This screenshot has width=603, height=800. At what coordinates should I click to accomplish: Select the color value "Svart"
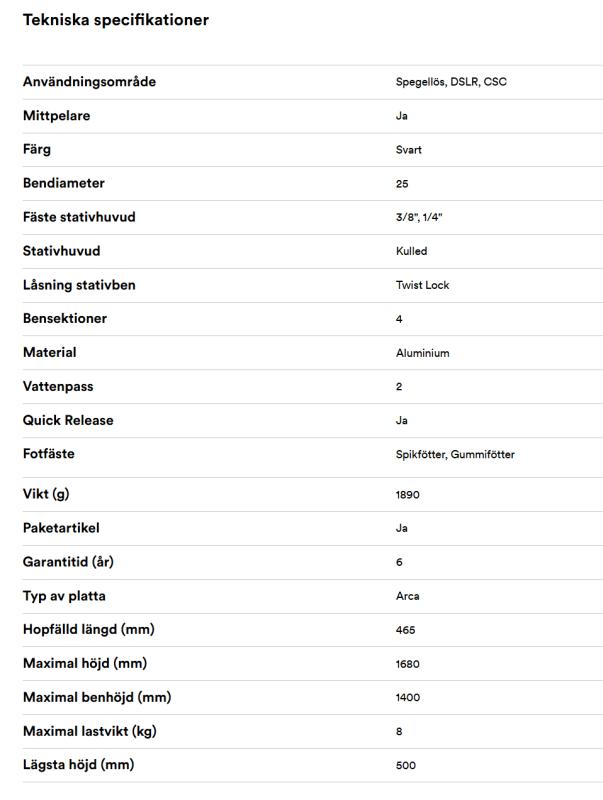[x=409, y=150]
